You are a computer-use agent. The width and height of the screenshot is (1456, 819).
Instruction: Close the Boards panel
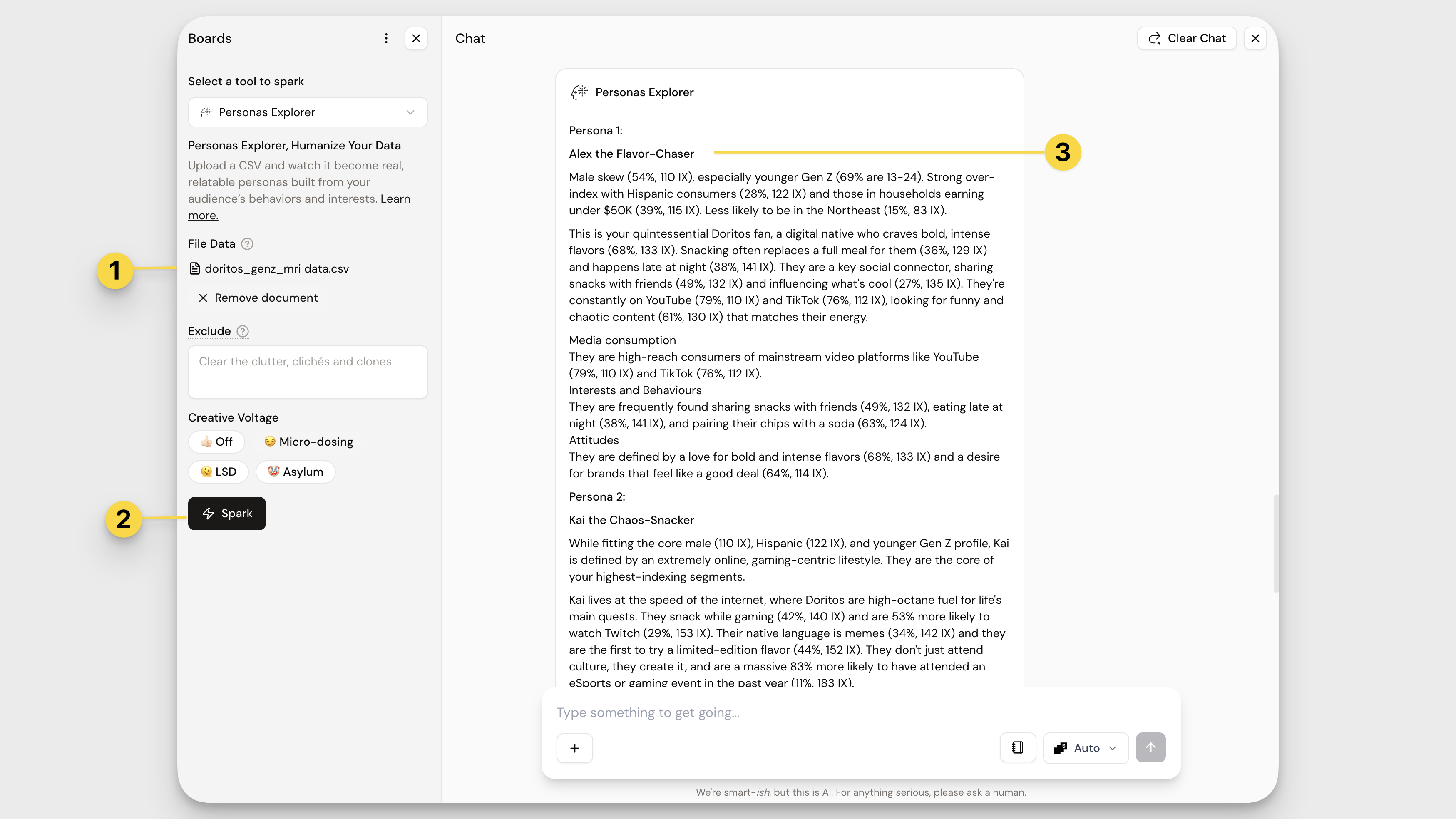point(416,38)
